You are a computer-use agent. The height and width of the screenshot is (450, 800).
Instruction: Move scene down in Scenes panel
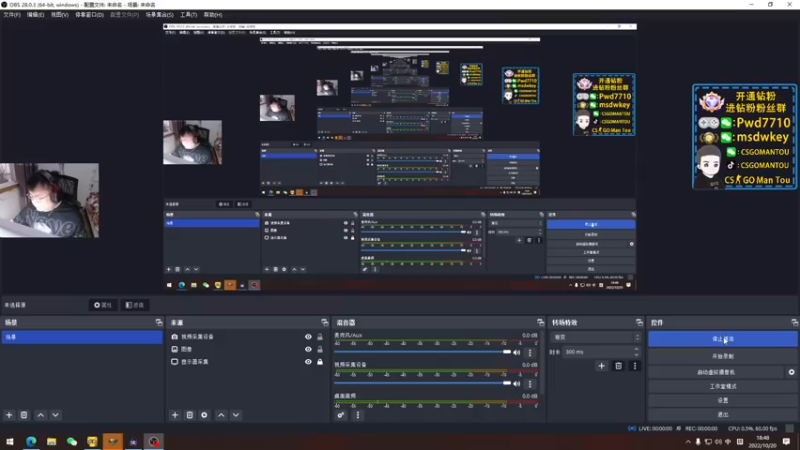pos(55,415)
